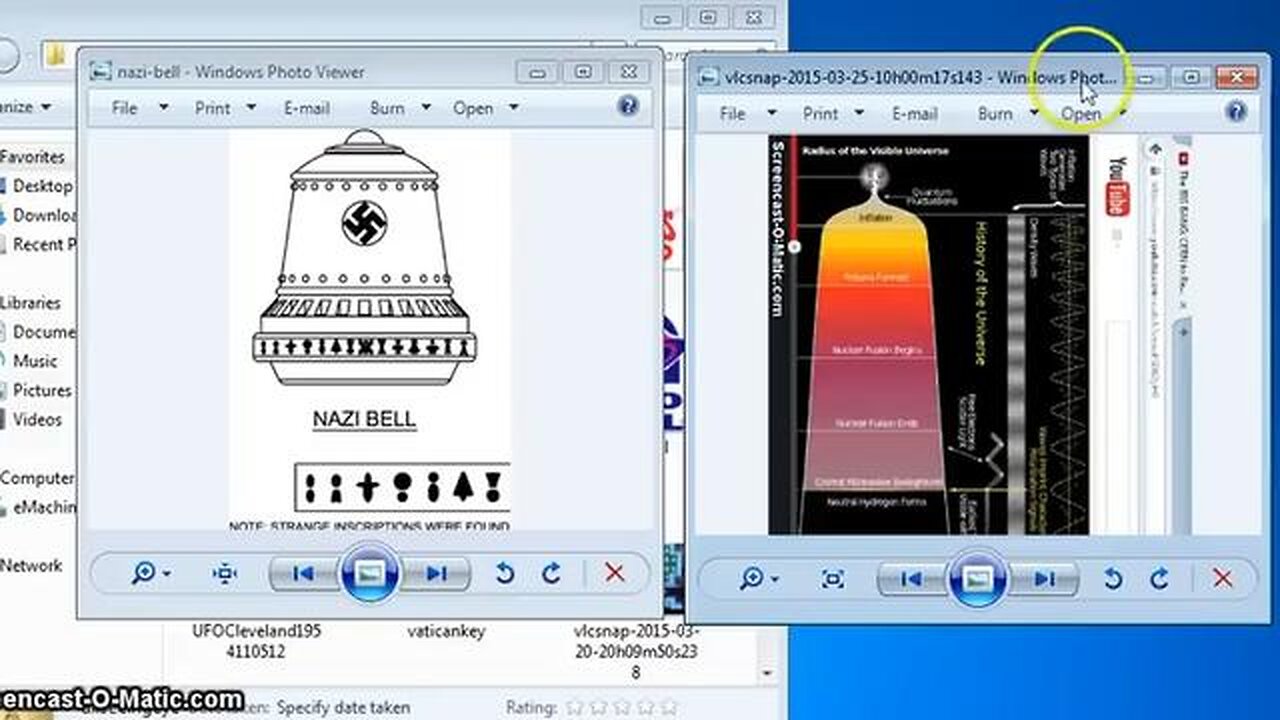Rotate clockwise in nazi-bell viewer
The image size is (1280, 720).
point(551,573)
